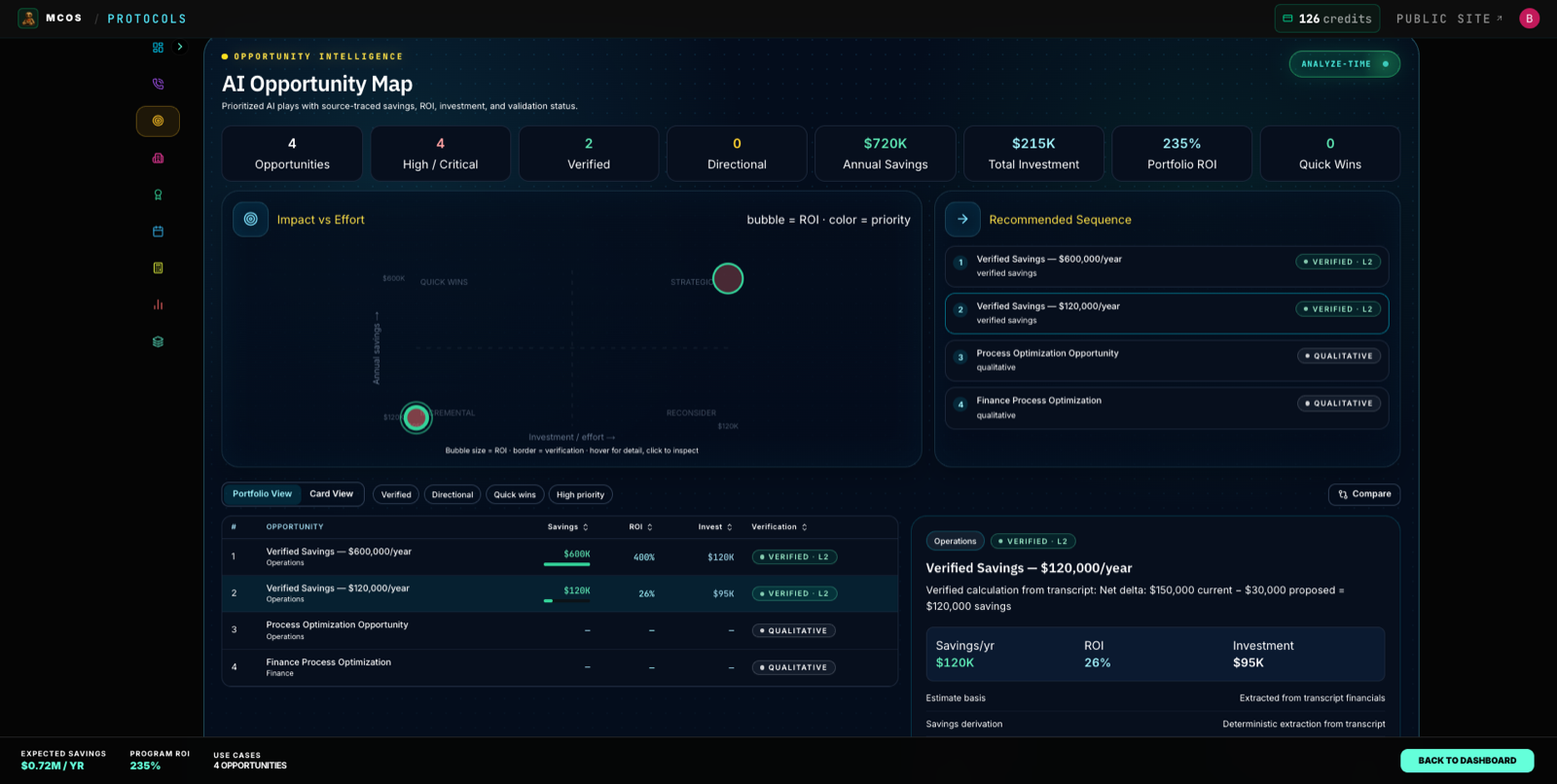This screenshot has height=784, width=1557.
Task: Click the $600K savings progress bar
Action: 566,564
